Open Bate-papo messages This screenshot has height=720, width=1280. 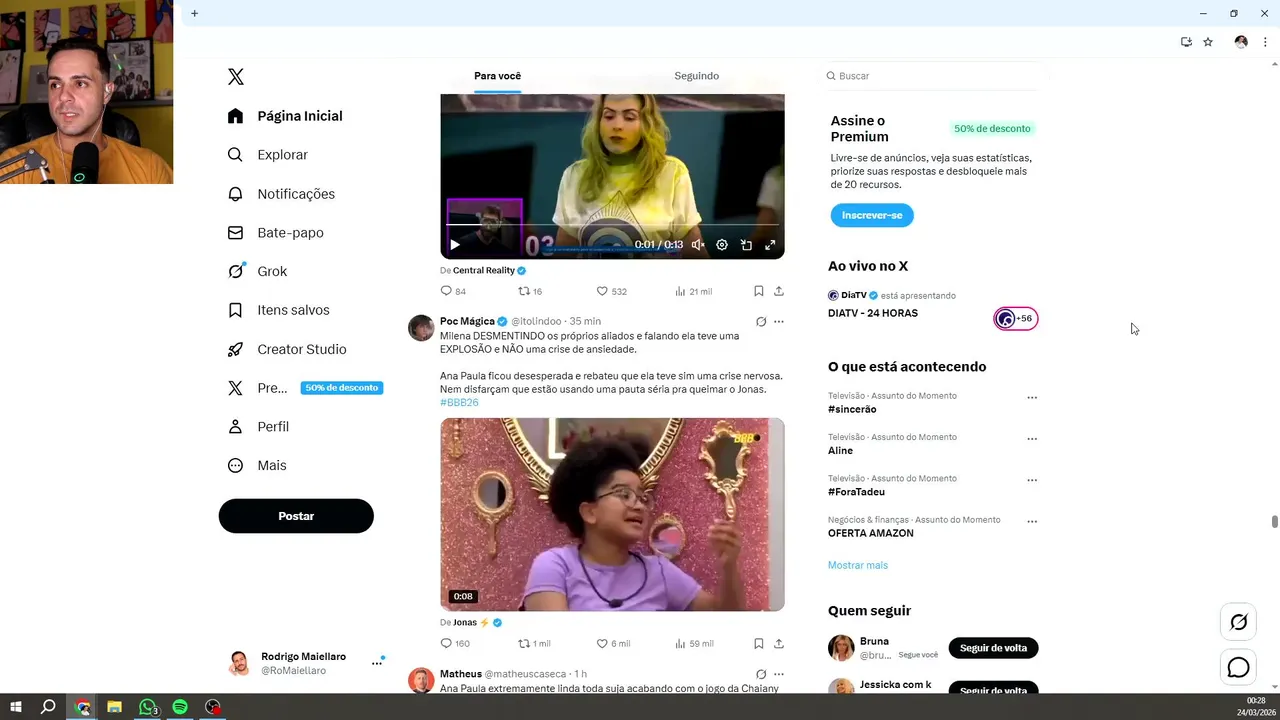[275, 233]
